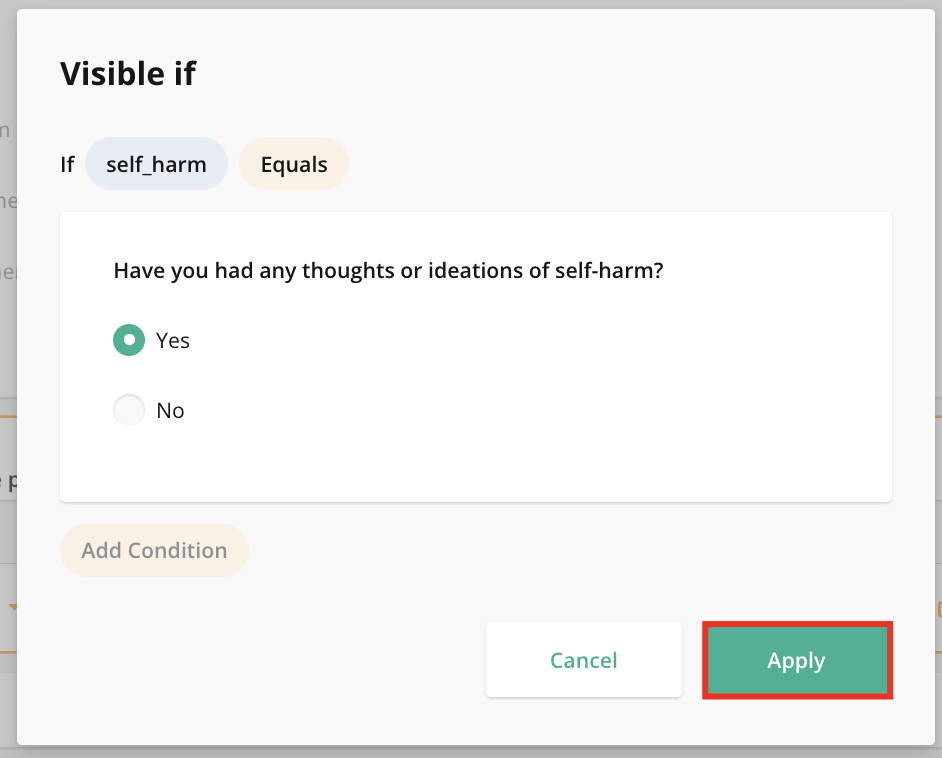Cancel the visibility condition setup
This screenshot has height=758, width=942.
coord(583,660)
